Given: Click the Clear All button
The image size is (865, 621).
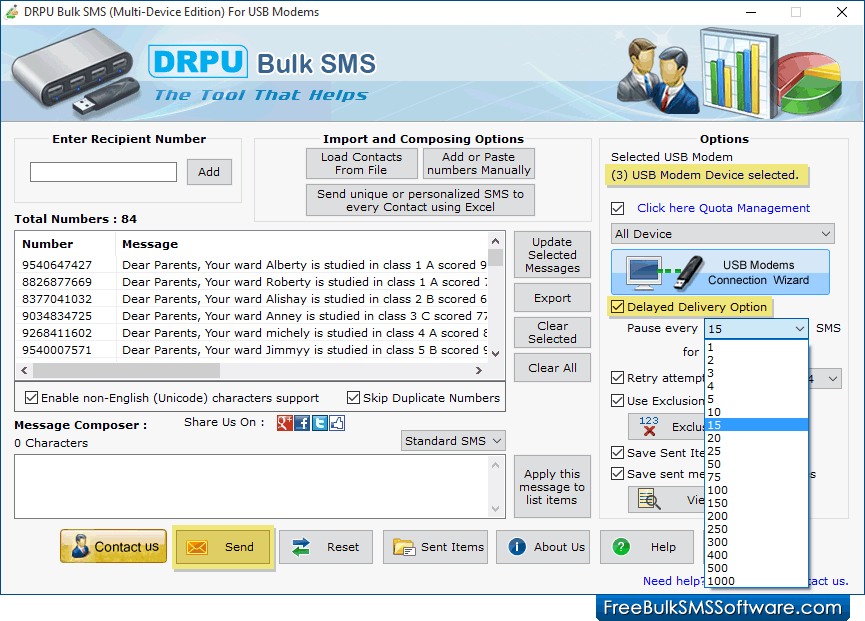Looking at the screenshot, I should coord(552,368).
